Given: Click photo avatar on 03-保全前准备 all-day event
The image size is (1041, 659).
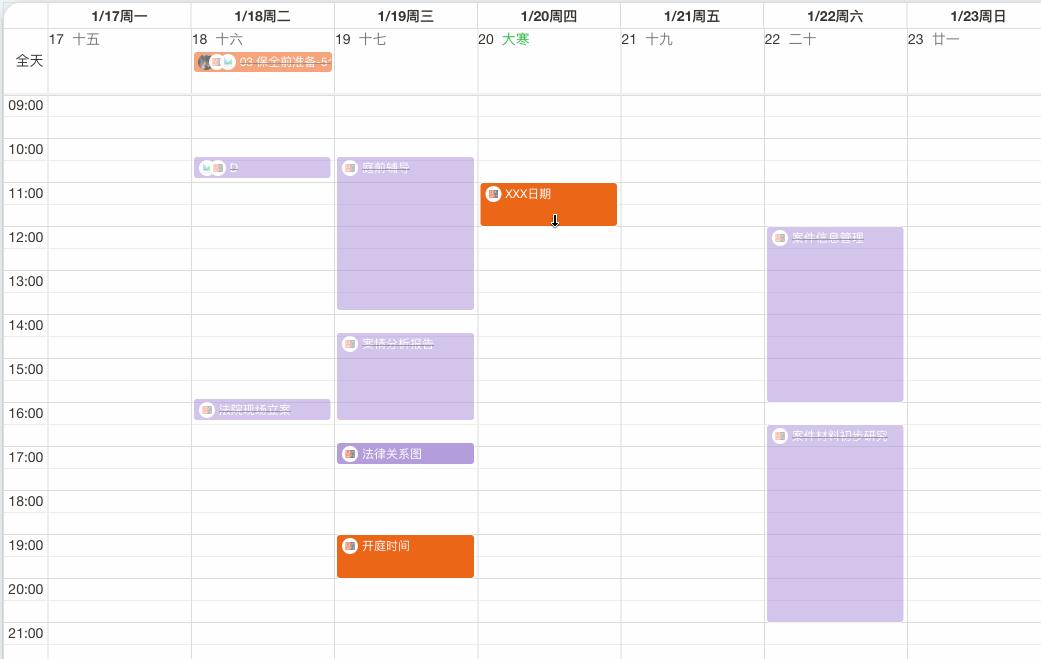Looking at the screenshot, I should (x=205, y=62).
